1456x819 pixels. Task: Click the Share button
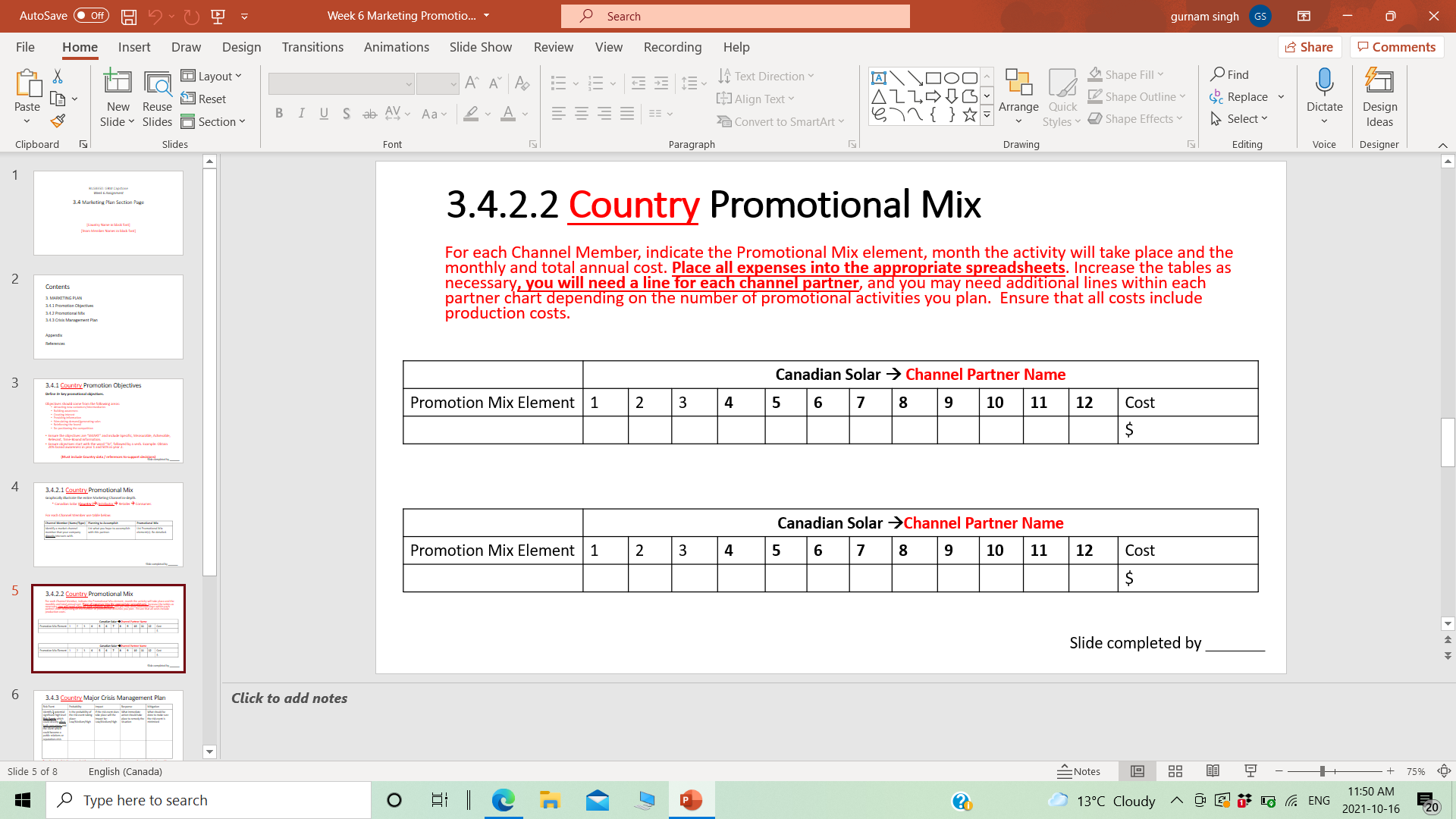pyautogui.click(x=1310, y=47)
